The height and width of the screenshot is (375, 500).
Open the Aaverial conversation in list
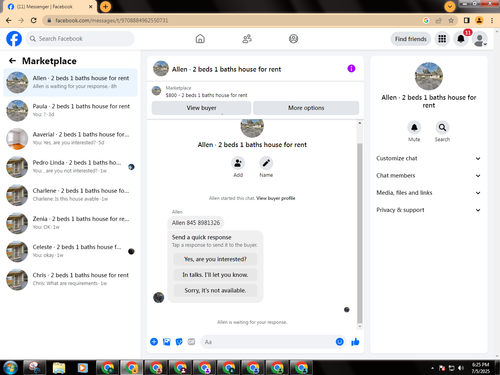[x=70, y=139]
